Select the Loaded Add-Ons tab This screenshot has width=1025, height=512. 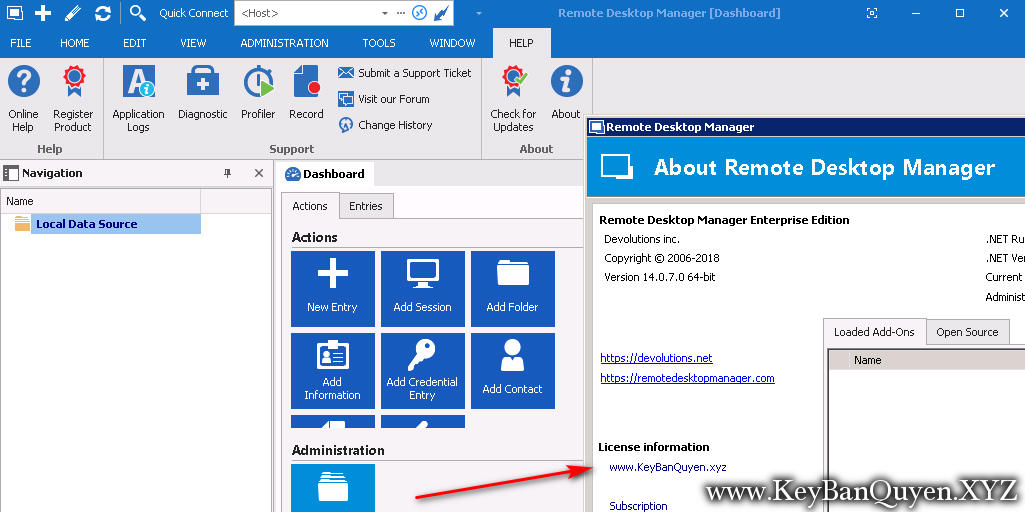click(874, 332)
